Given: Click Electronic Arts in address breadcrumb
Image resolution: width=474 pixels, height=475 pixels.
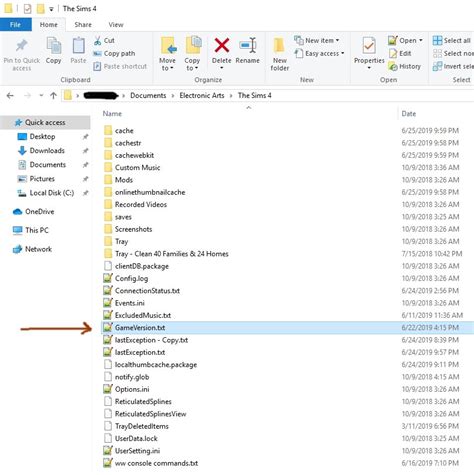Looking at the screenshot, I should point(202,96).
